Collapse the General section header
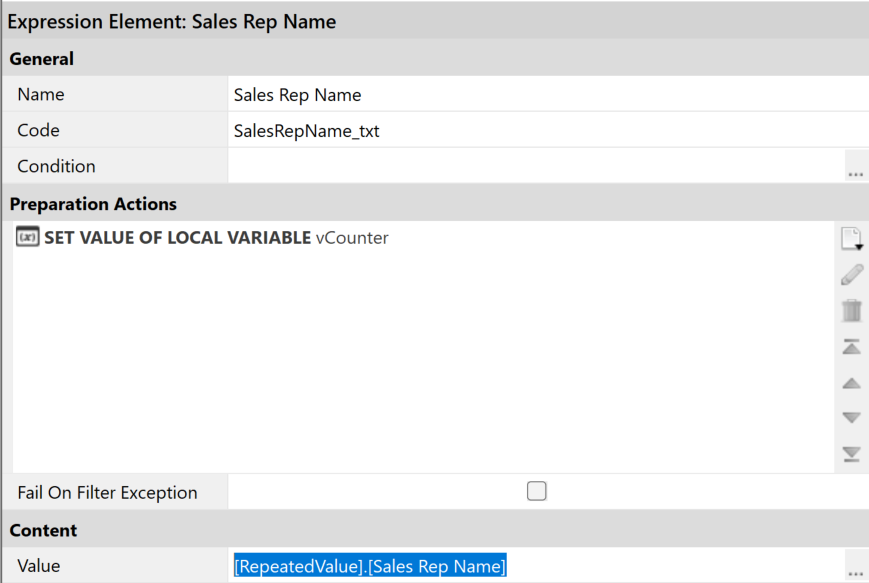The width and height of the screenshot is (869, 583). (42, 59)
